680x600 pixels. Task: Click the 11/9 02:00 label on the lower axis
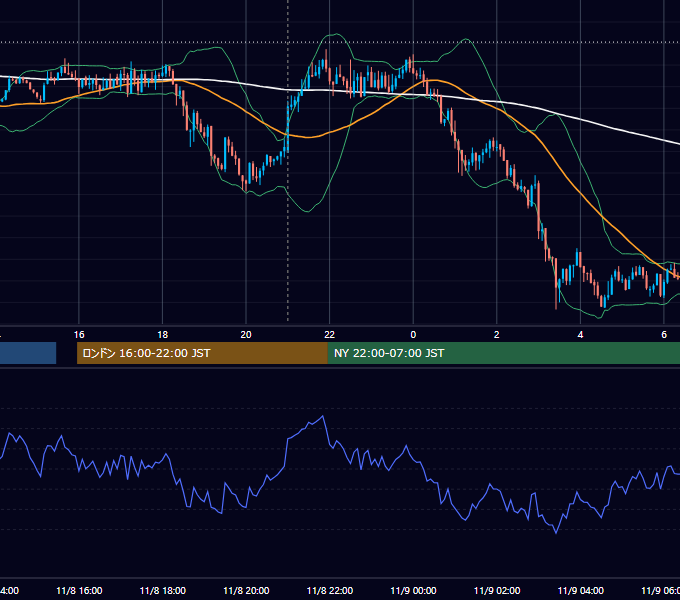click(x=497, y=591)
